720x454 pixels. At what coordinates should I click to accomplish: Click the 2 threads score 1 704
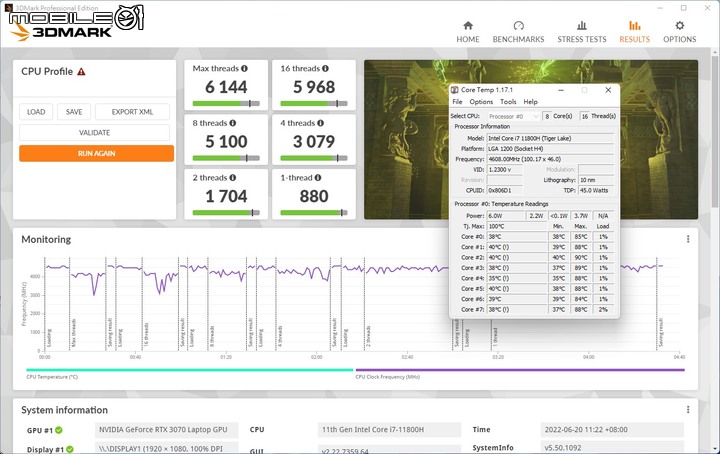pos(226,196)
